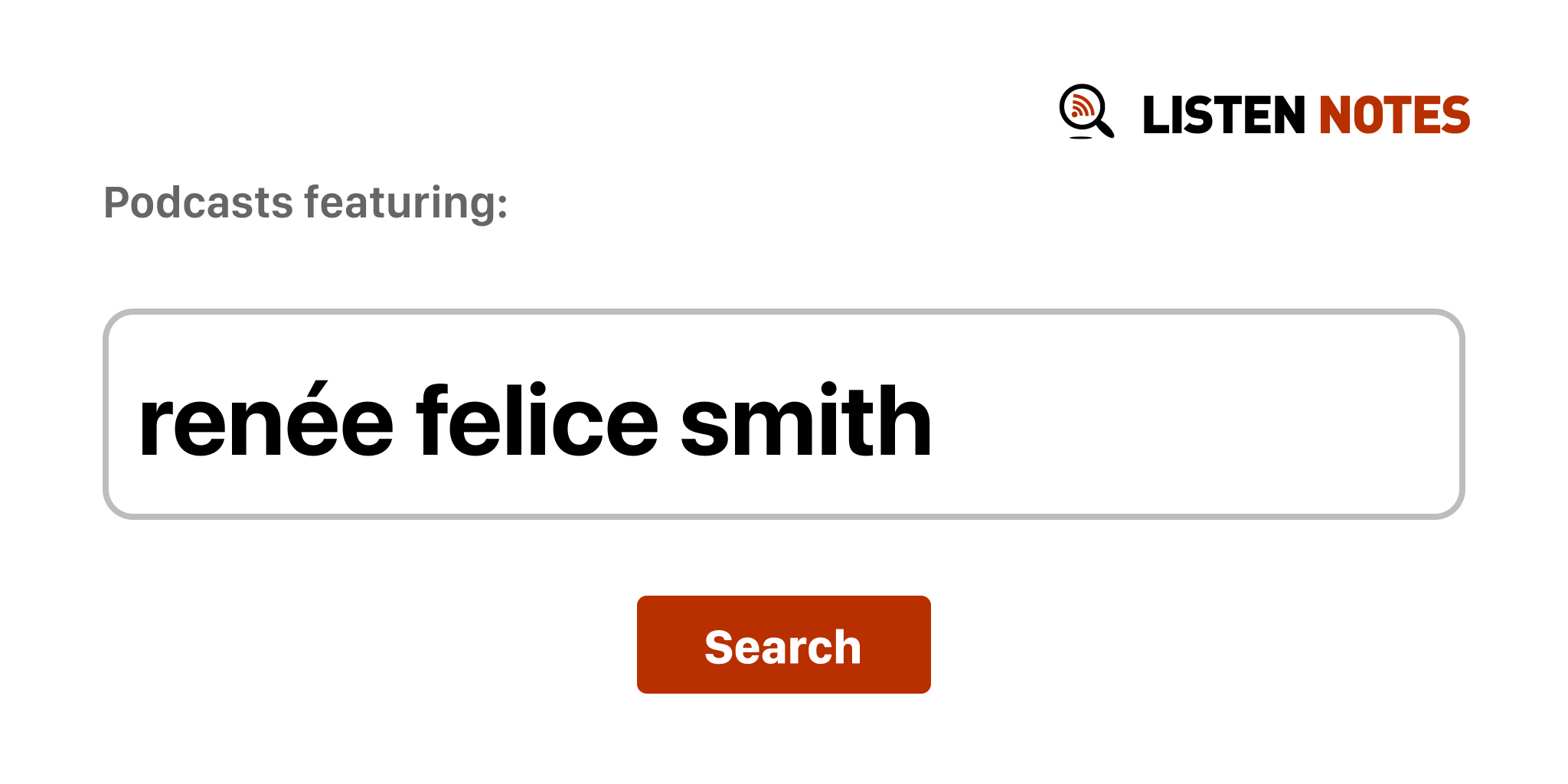Click the red "NOTES" logo word
This screenshot has width=1568, height=784.
[x=1394, y=115]
